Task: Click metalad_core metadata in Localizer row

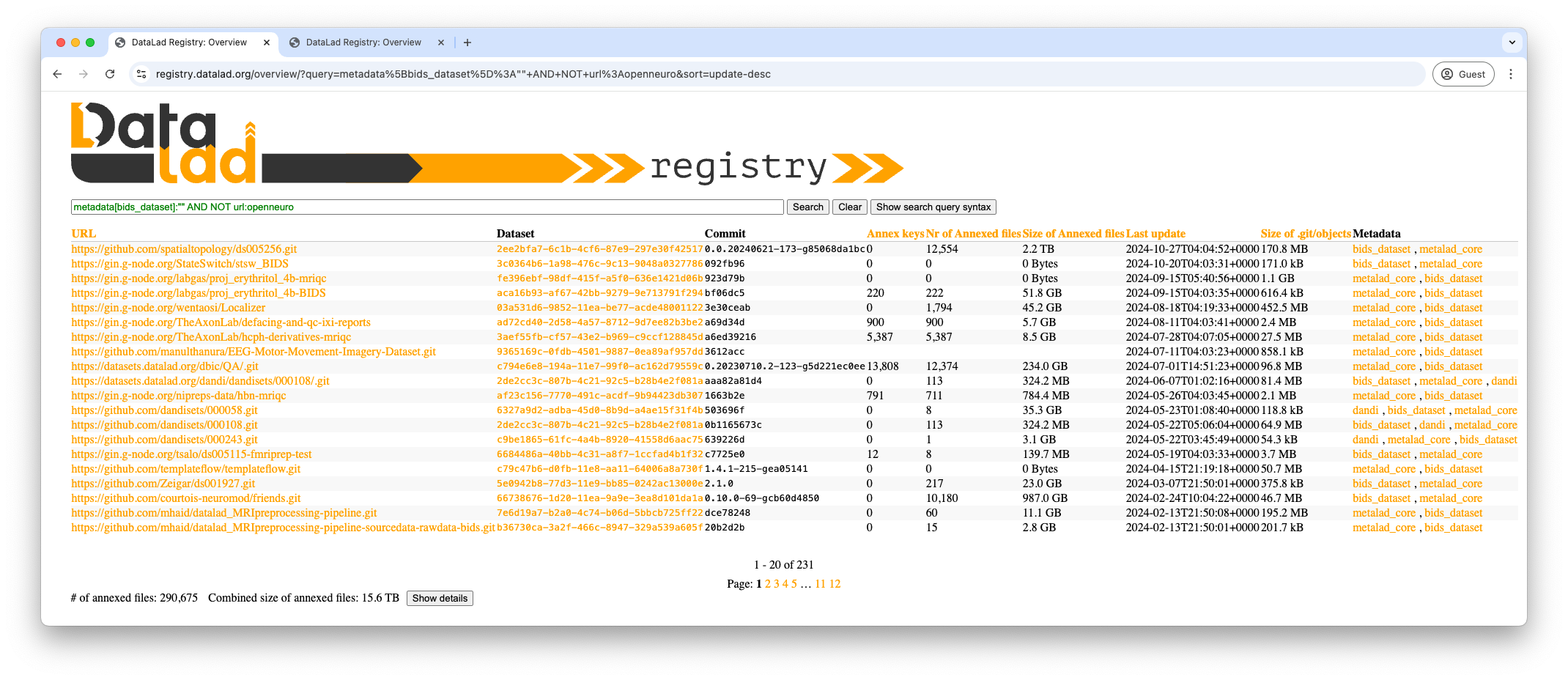Action: pos(1384,308)
